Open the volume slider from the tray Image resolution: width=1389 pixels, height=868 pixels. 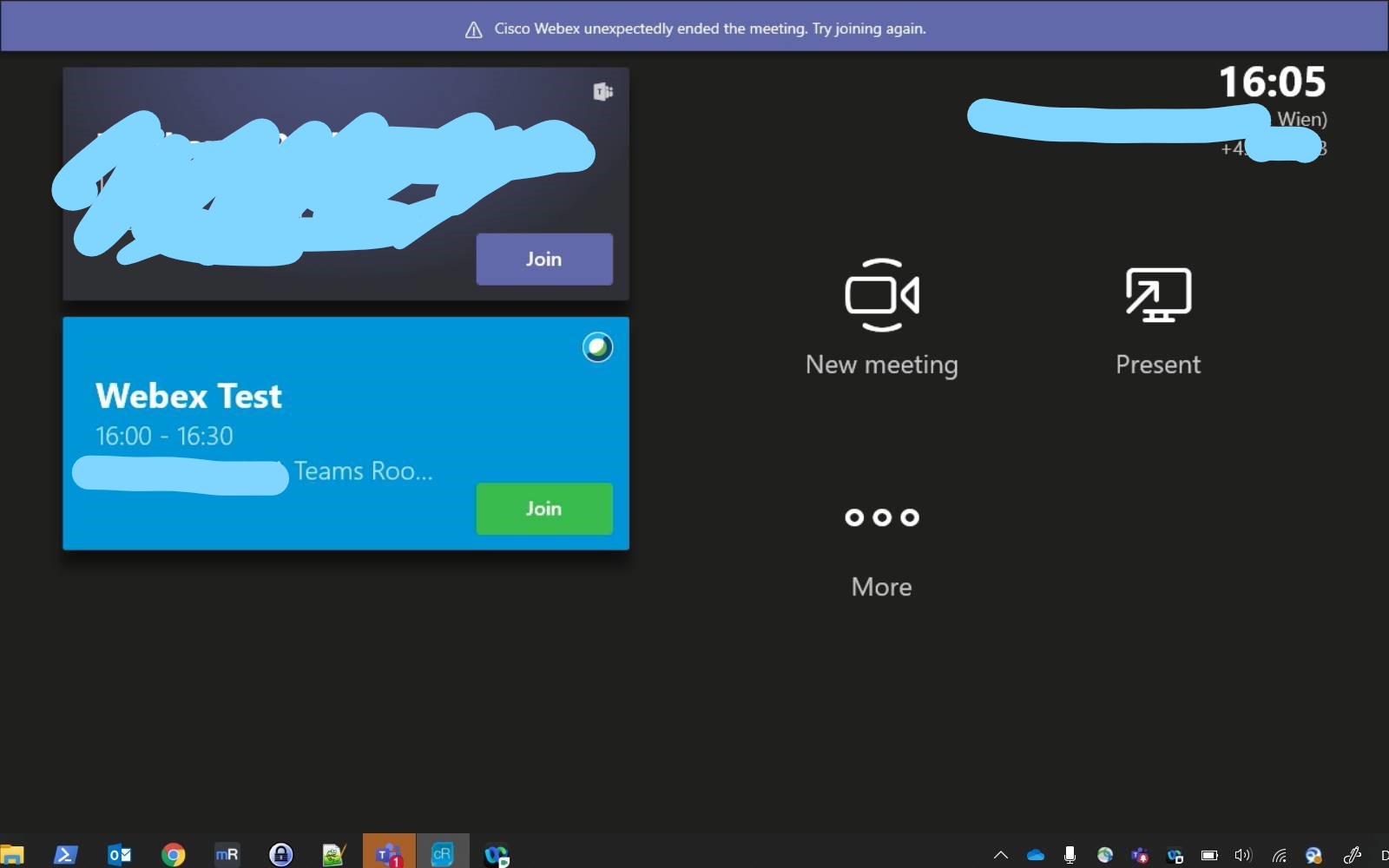pyautogui.click(x=1241, y=855)
